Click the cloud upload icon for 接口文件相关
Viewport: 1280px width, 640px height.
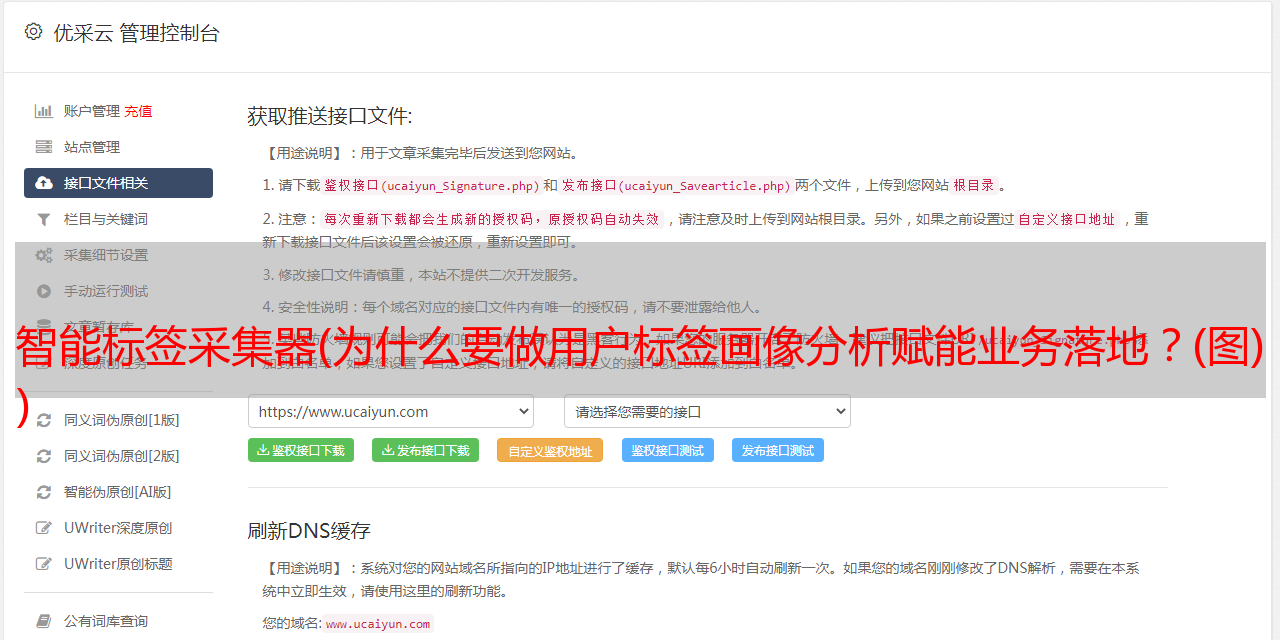[44, 183]
